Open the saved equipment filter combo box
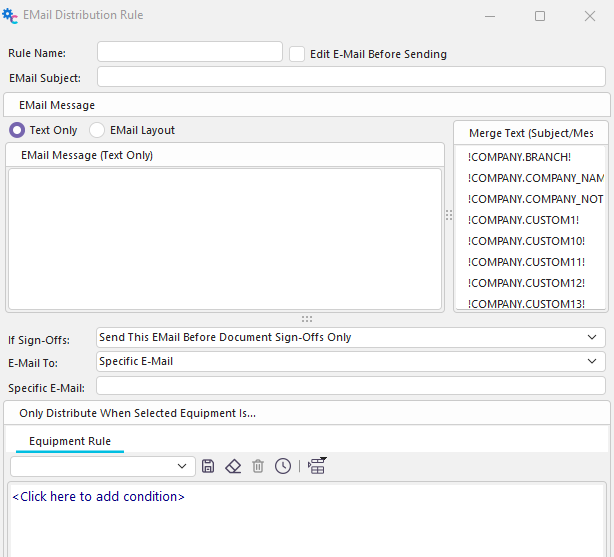The image size is (614, 557). (x=102, y=466)
